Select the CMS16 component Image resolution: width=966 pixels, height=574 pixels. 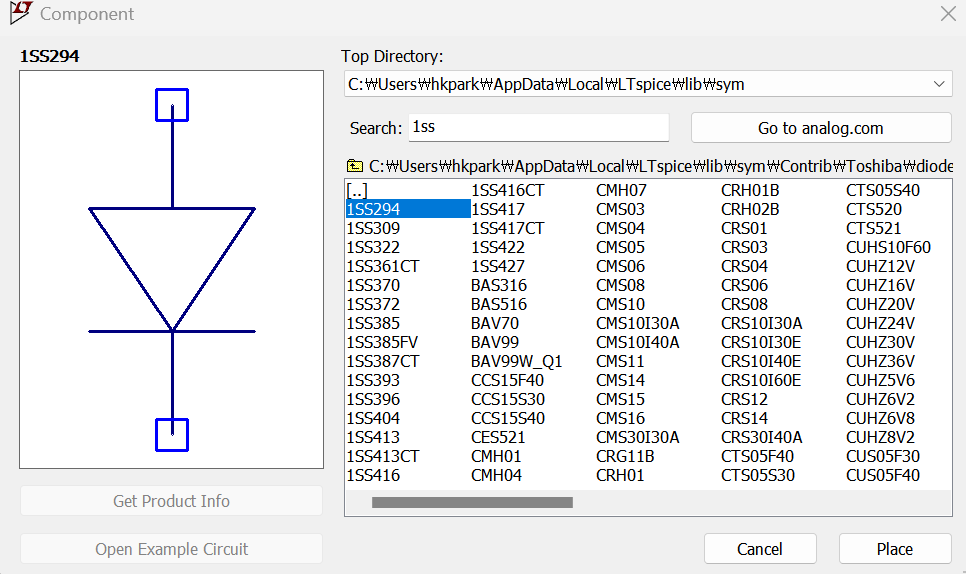coord(620,419)
